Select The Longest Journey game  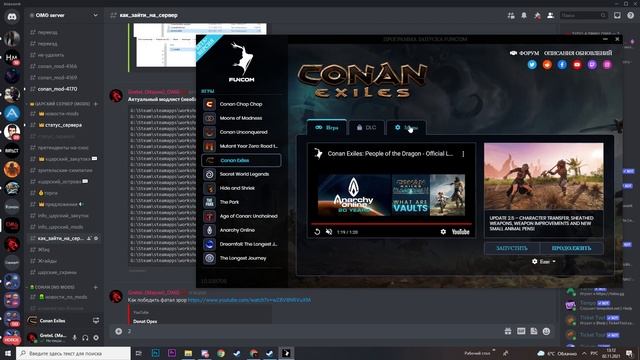241,258
